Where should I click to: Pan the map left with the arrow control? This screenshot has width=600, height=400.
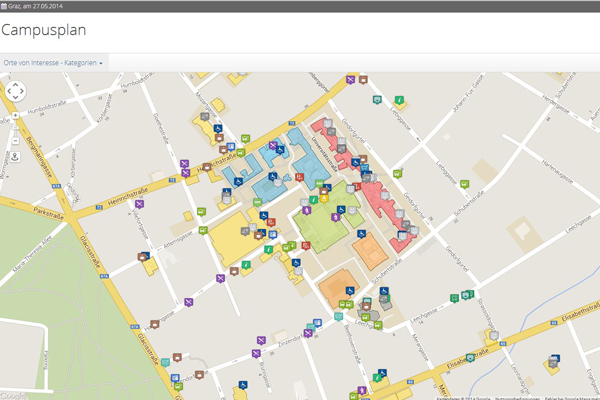(8, 91)
